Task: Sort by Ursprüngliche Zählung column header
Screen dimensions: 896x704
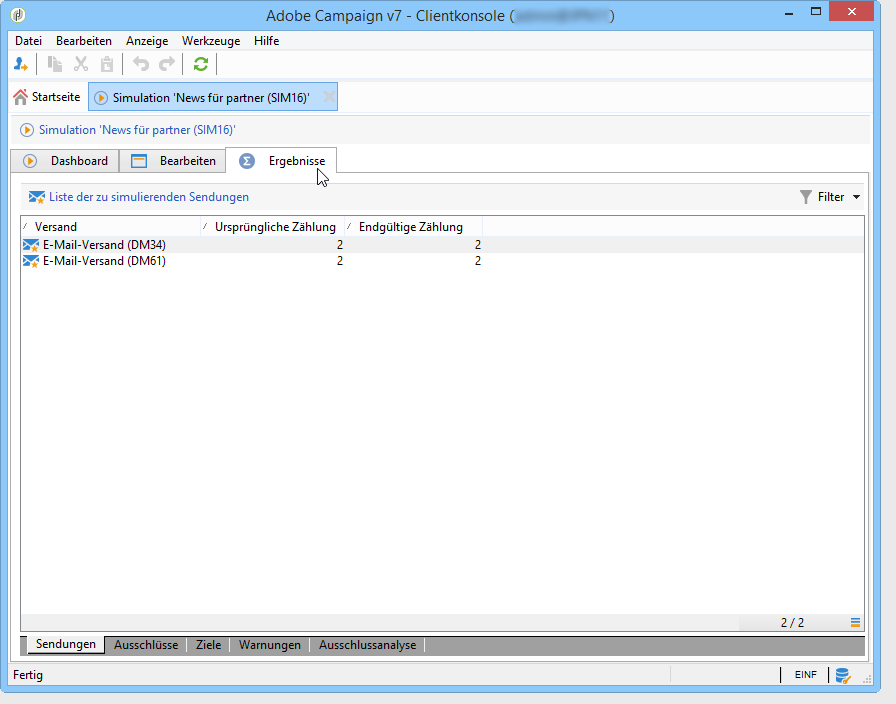Action: click(x=273, y=227)
